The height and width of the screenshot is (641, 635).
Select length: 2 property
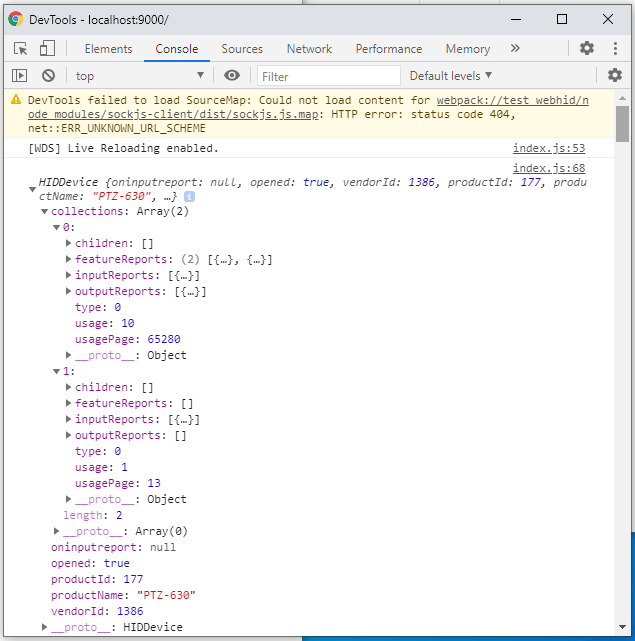click(x=93, y=515)
